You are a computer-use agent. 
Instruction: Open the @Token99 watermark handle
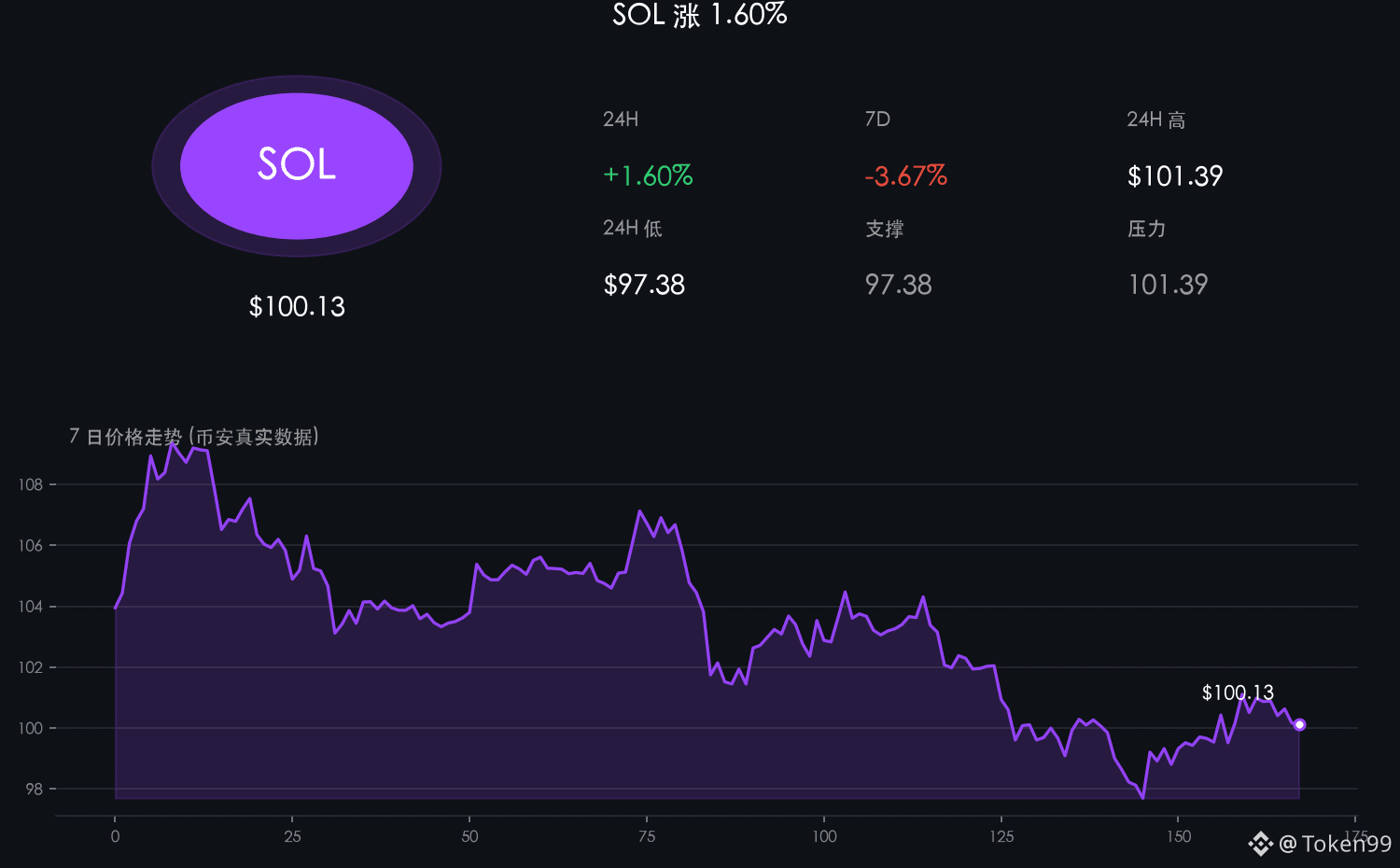tap(1335, 844)
